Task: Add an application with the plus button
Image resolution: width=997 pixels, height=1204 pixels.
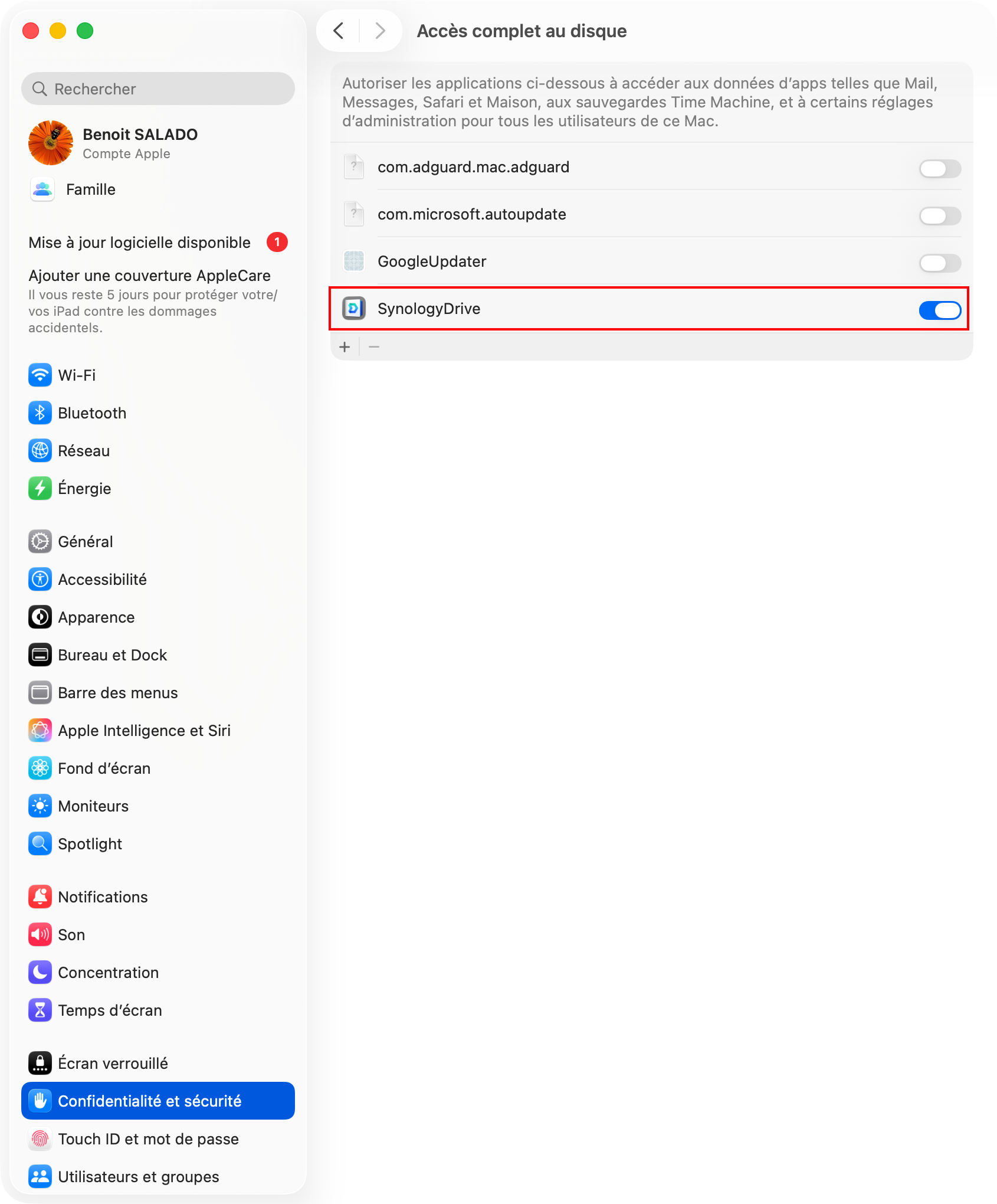Action: [345, 346]
